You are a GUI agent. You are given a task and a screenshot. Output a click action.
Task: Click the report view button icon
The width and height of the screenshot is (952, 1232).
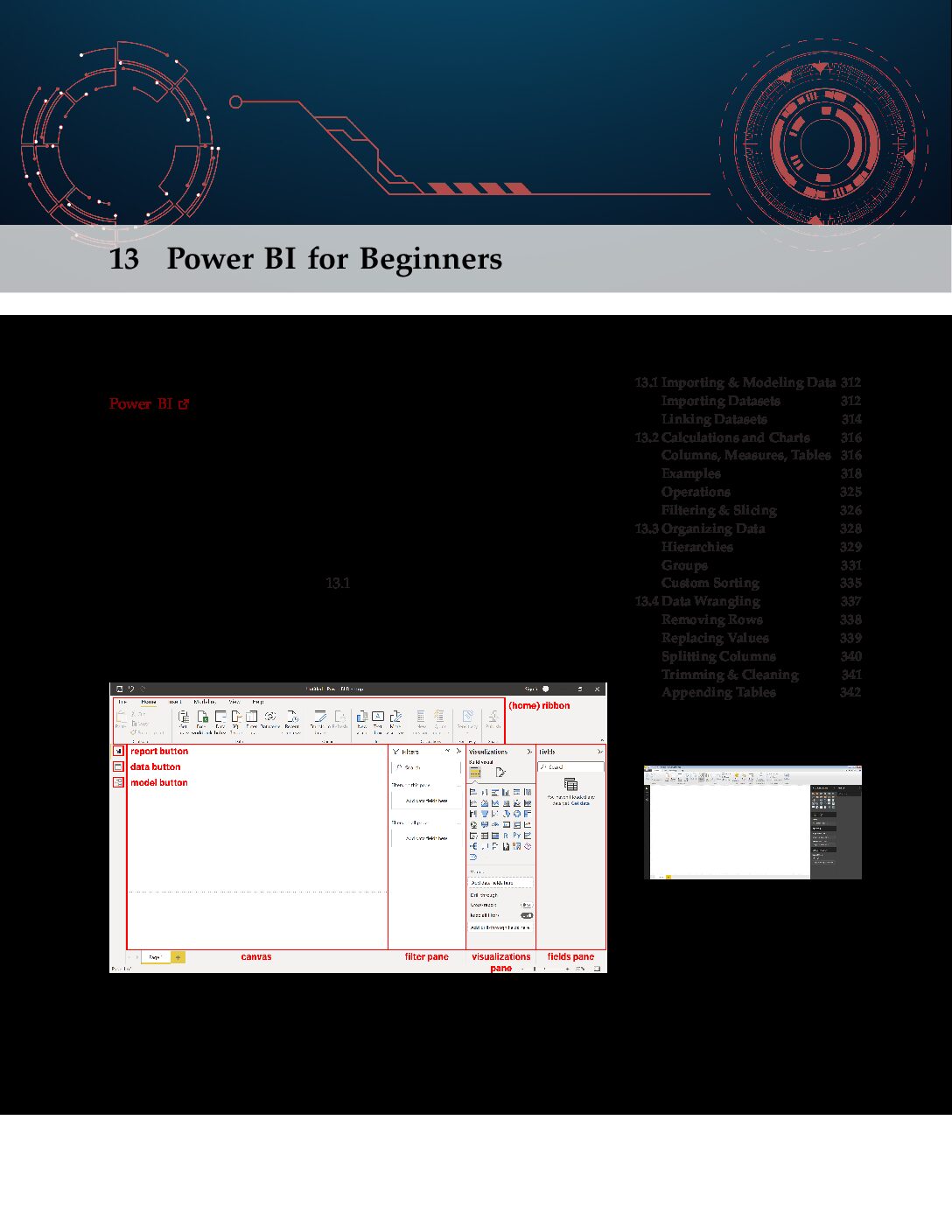click(118, 751)
